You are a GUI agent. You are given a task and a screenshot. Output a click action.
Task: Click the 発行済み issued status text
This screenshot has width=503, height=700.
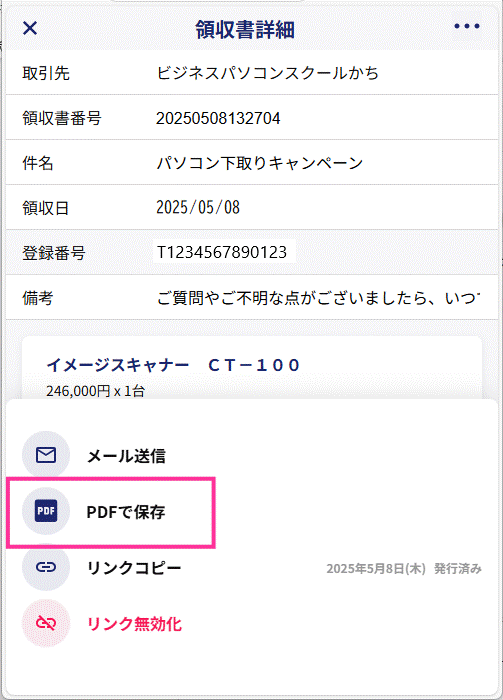pos(458,569)
